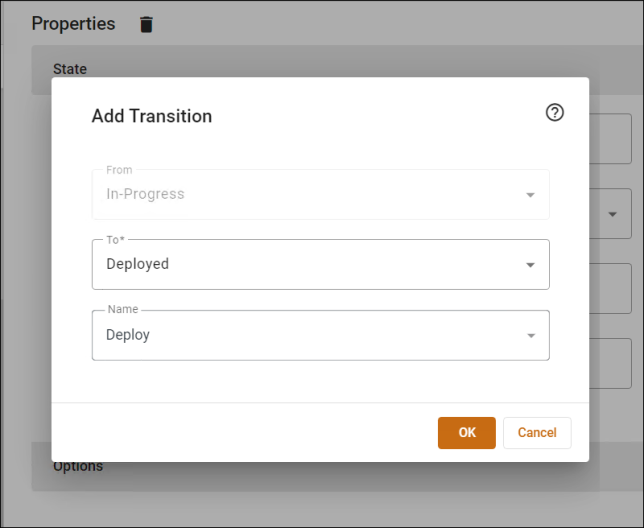Click the Deploy value in Name field
Image resolution: width=644 pixels, height=528 pixels.
point(128,335)
